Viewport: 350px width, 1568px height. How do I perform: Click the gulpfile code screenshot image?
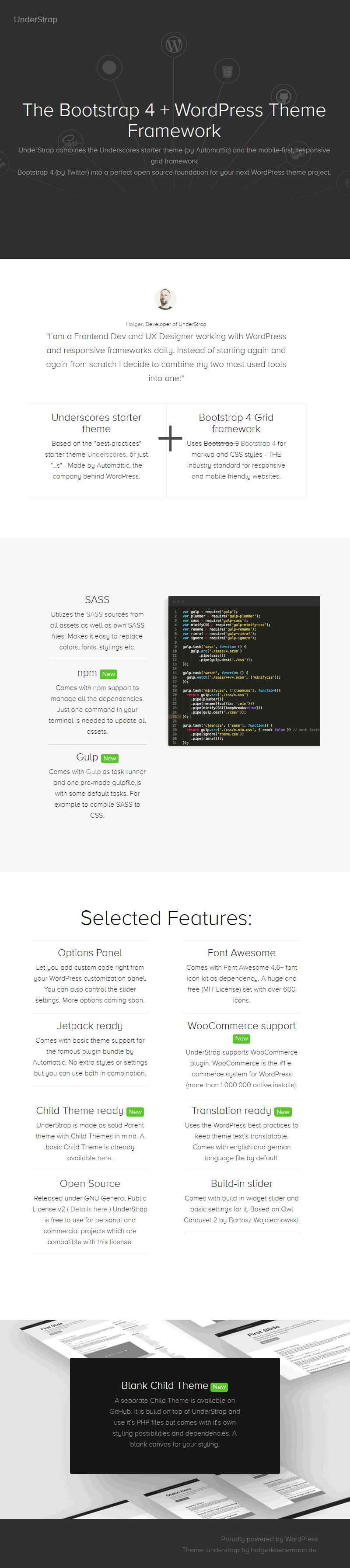[x=243, y=671]
